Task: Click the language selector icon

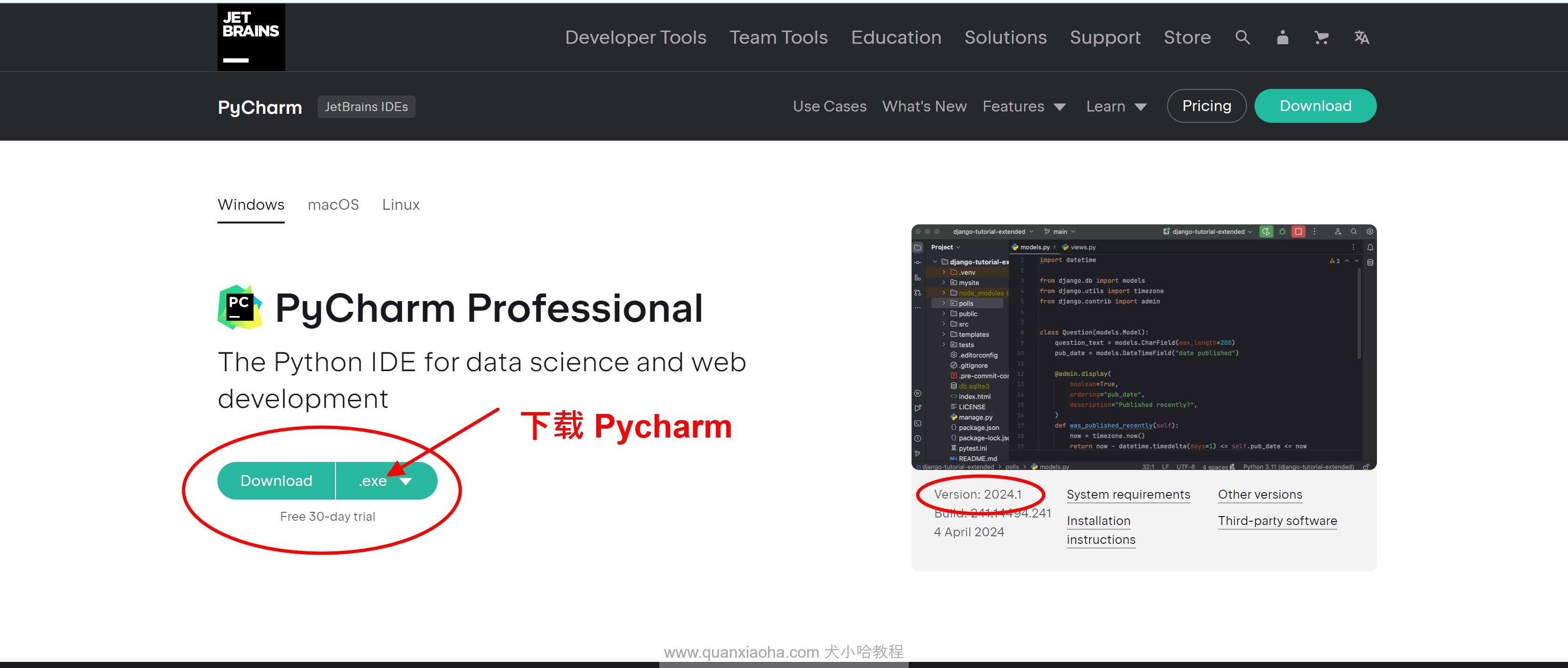Action: (x=1362, y=37)
